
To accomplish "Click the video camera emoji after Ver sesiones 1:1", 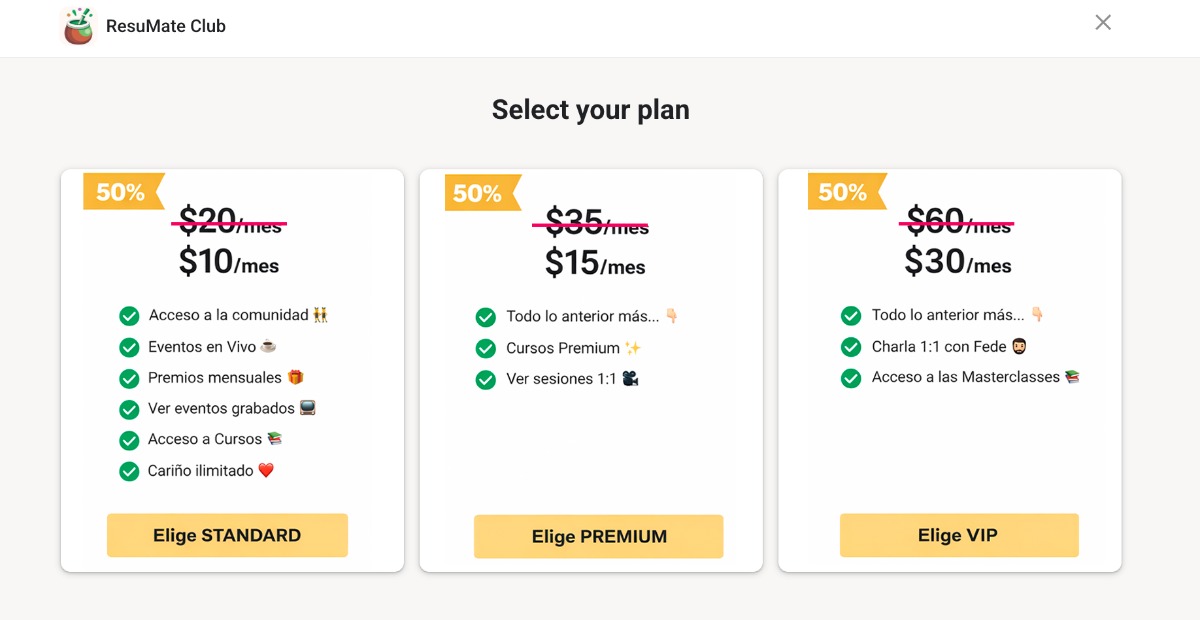I will [630, 379].
